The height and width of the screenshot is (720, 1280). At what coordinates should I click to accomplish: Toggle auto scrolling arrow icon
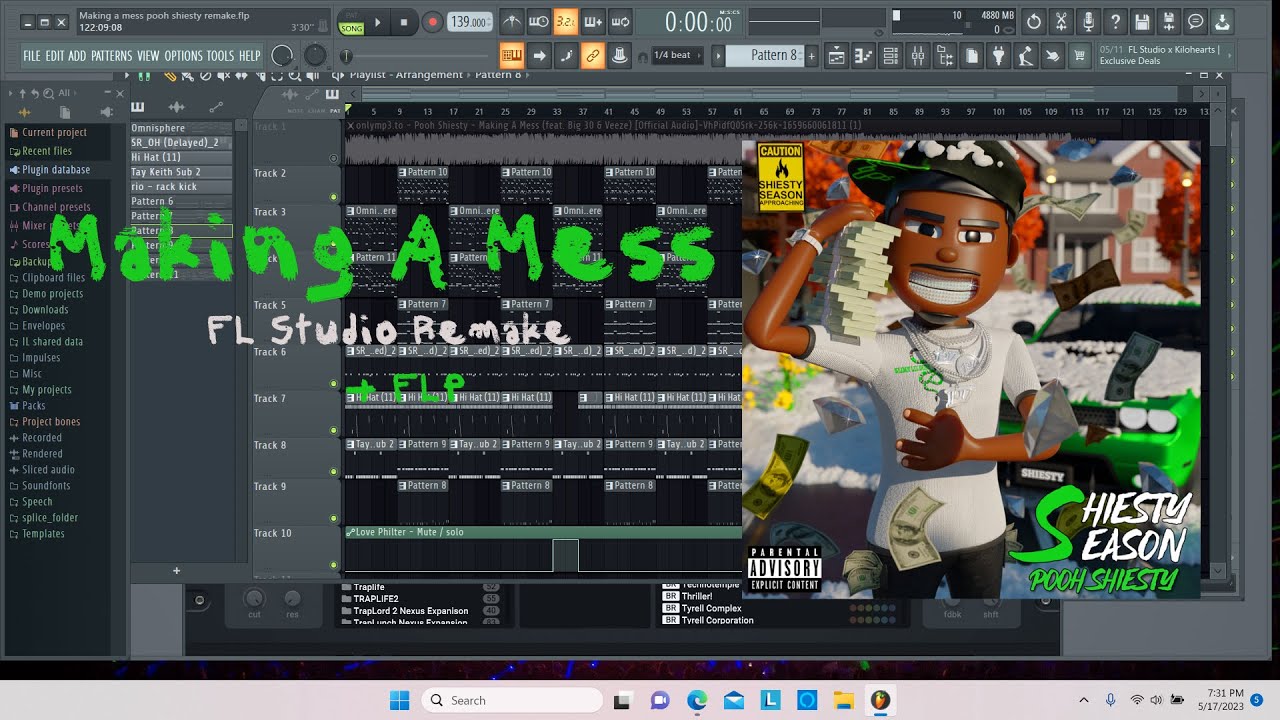click(x=539, y=55)
